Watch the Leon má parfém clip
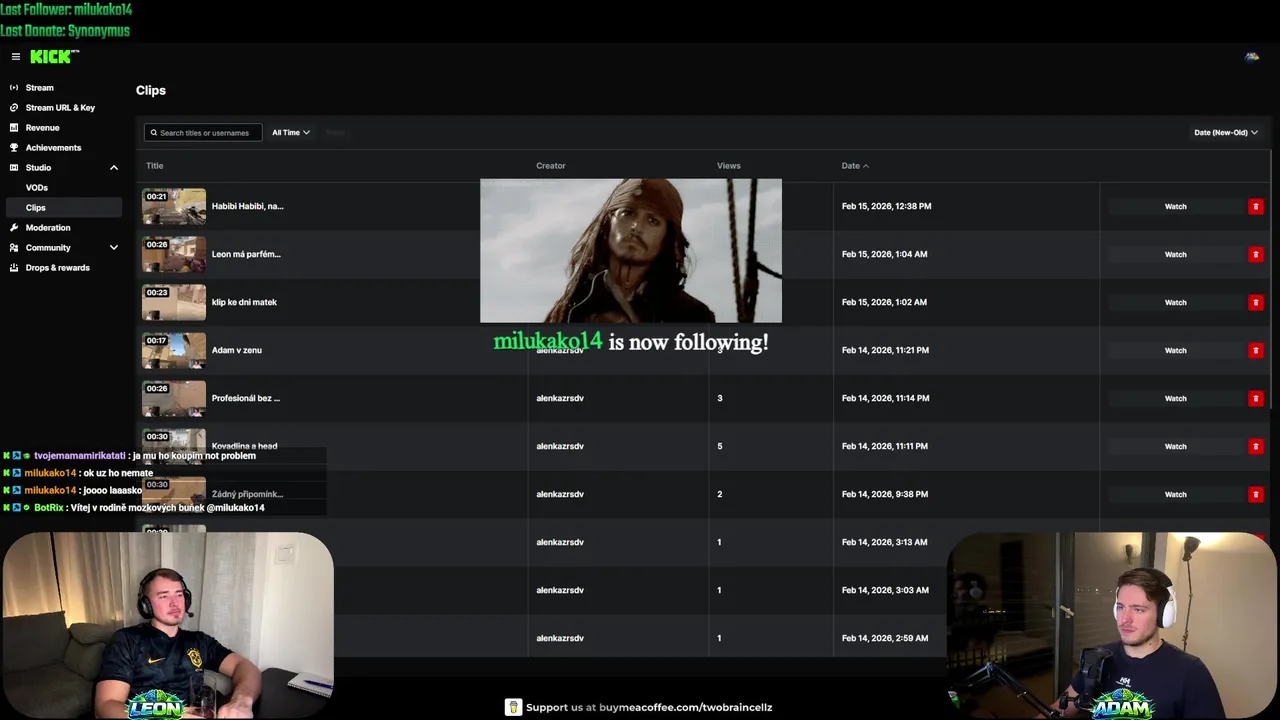Viewport: 1280px width, 720px height. [1175, 254]
